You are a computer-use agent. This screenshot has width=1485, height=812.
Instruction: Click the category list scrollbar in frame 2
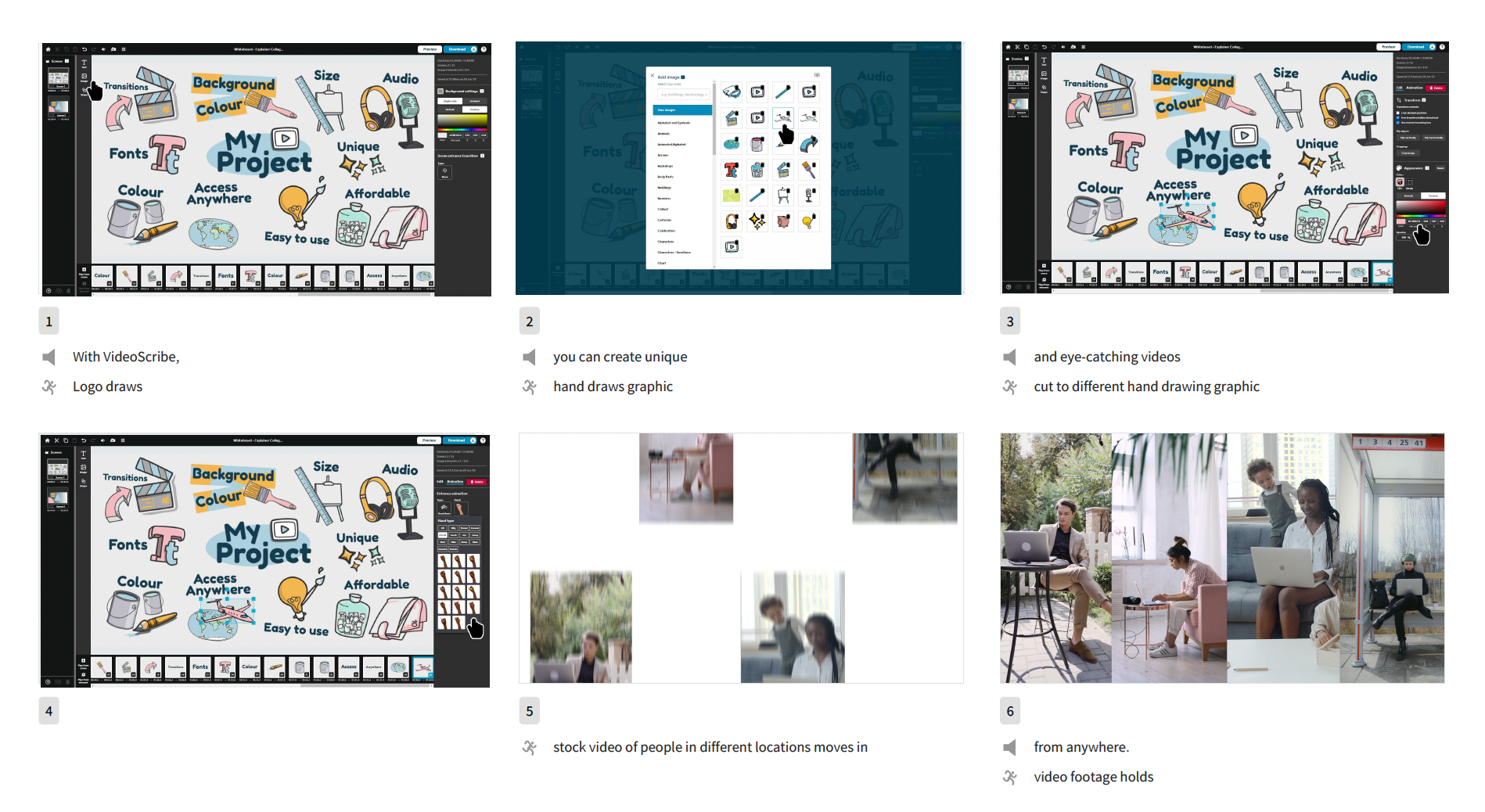pyautogui.click(x=714, y=119)
